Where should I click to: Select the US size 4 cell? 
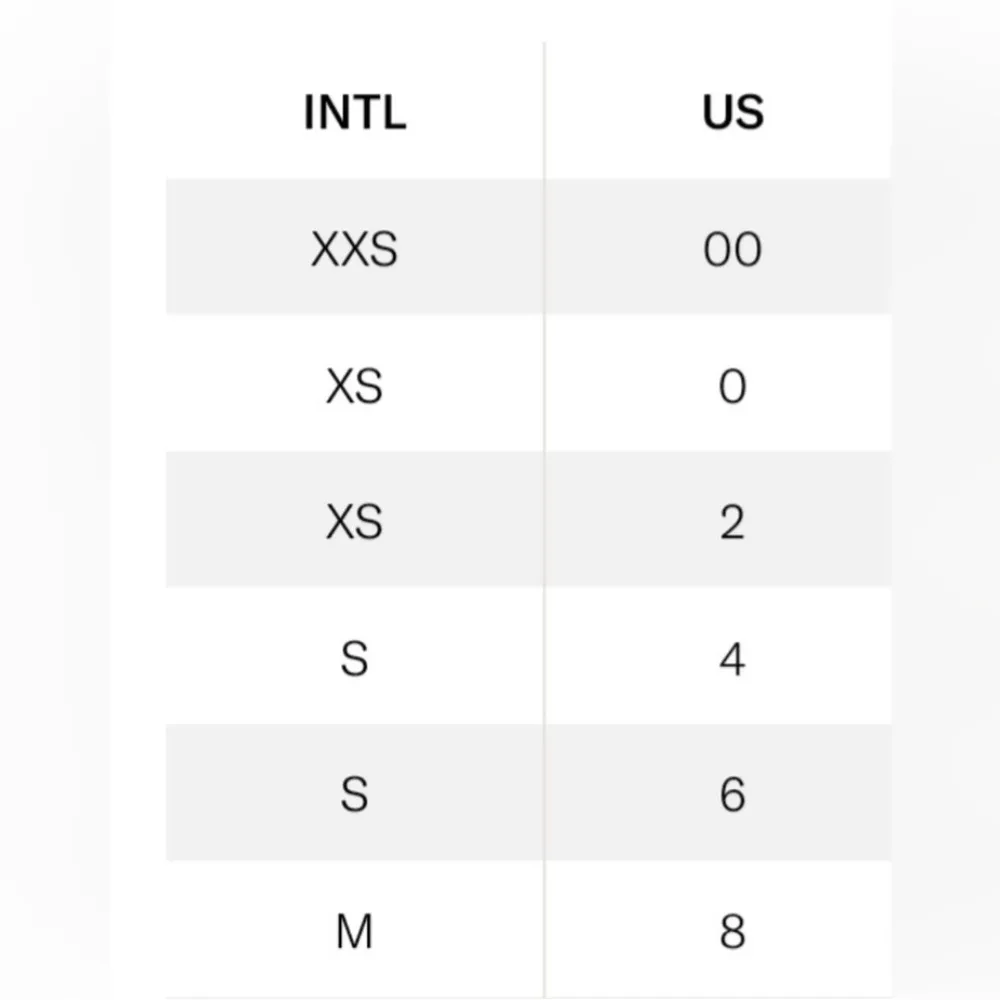(732, 658)
